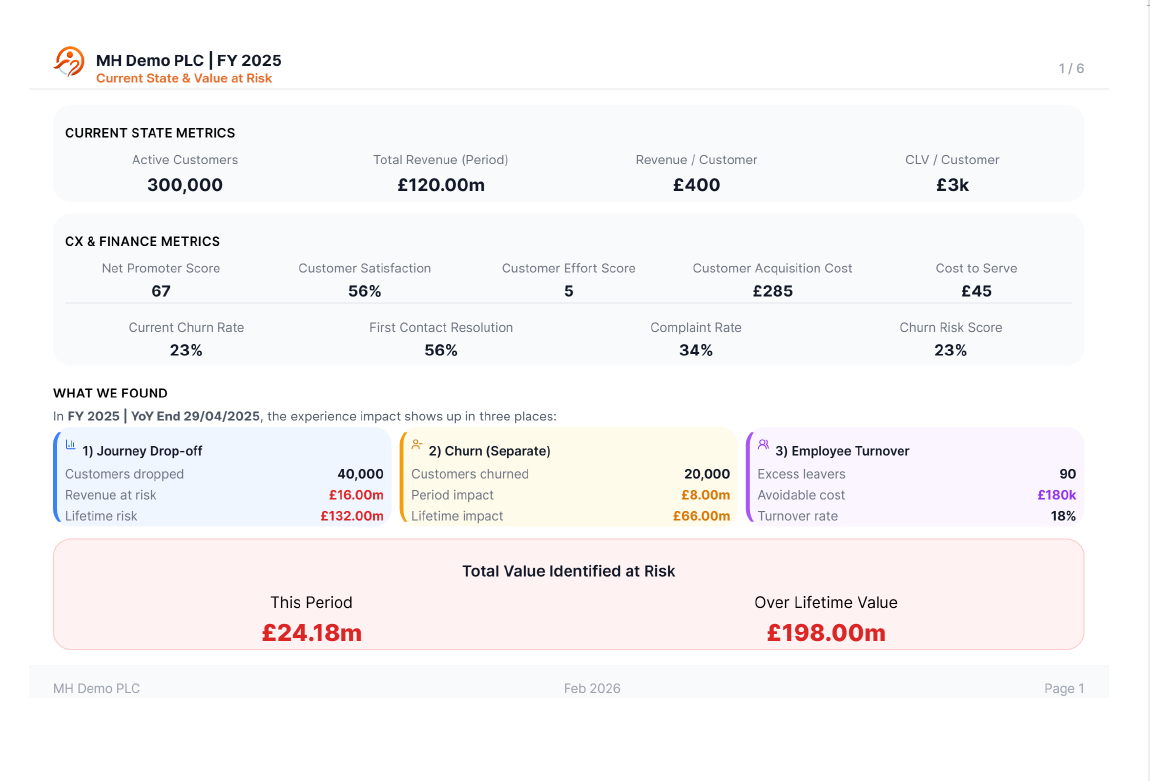The width and height of the screenshot is (1150, 781).
Task: Click the Customer Acquisition Cost value £285
Action: [772, 291]
